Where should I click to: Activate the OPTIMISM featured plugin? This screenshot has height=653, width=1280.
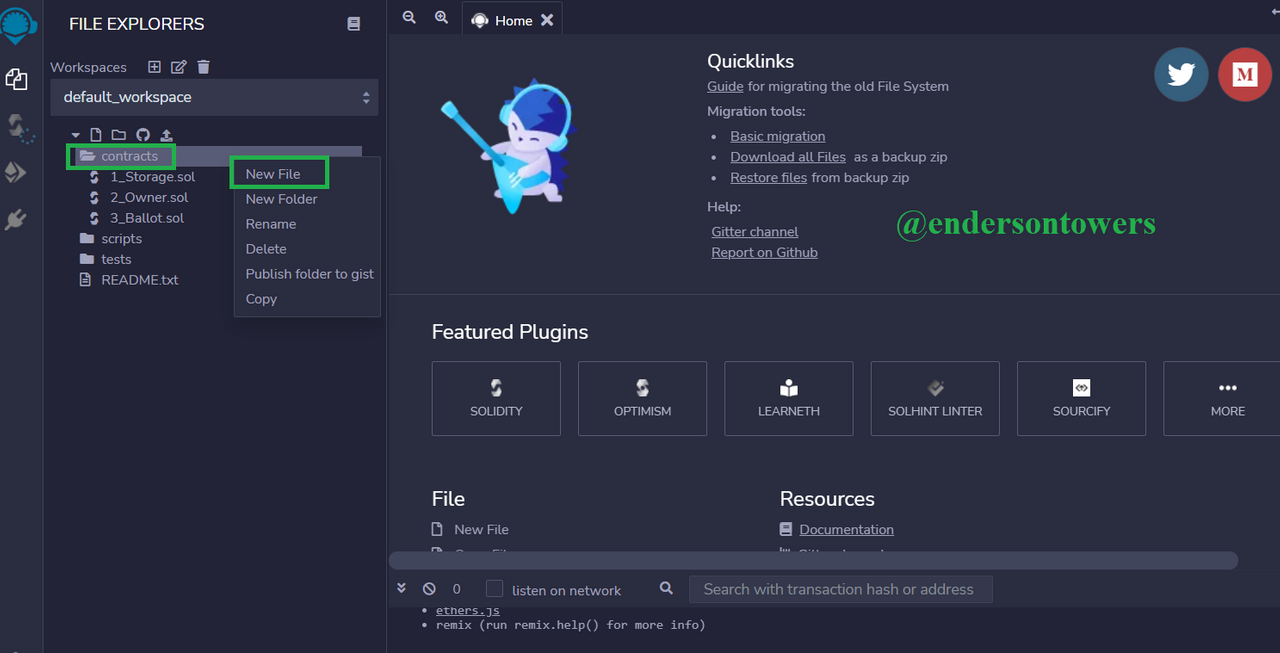click(643, 398)
